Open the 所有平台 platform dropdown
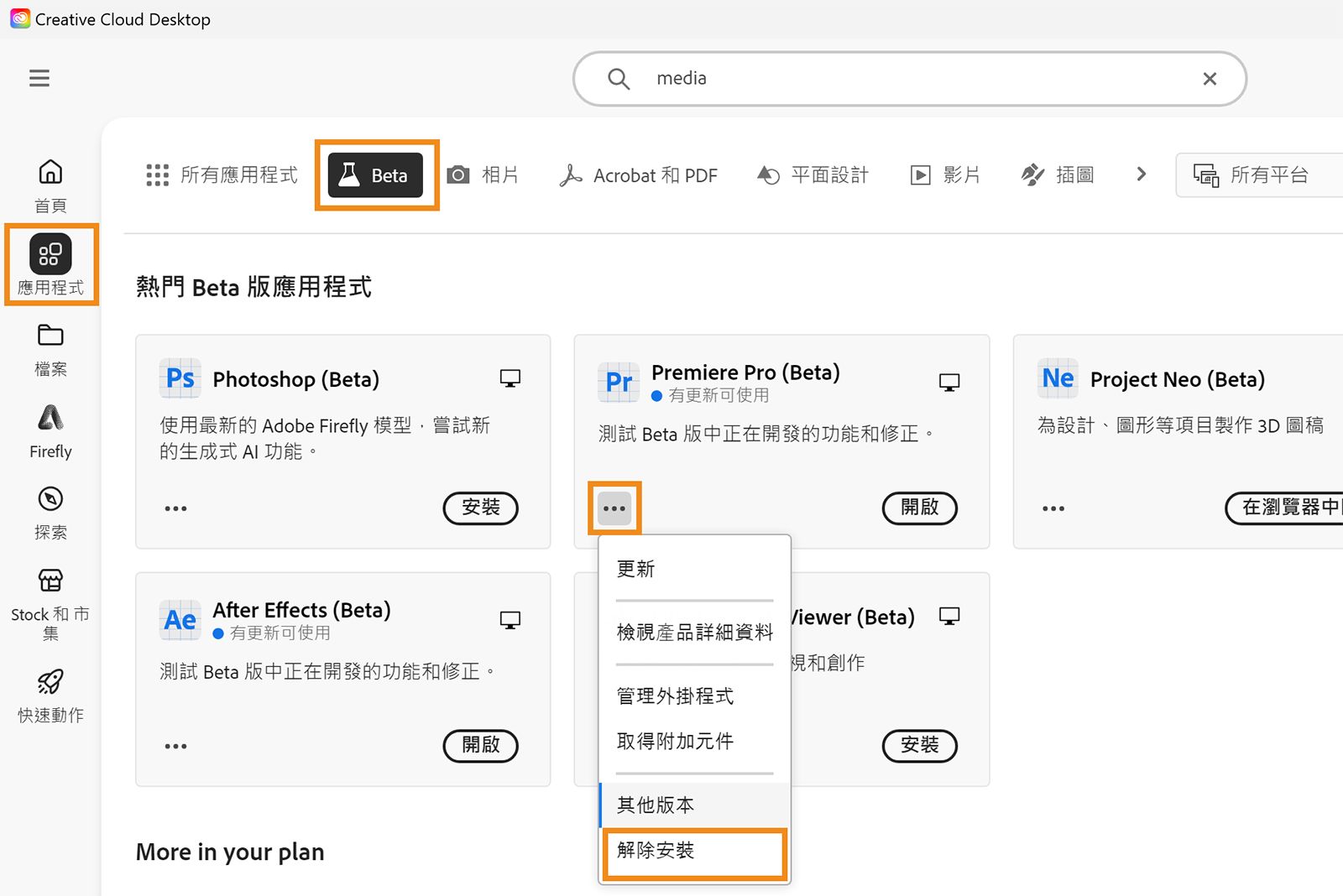 pyautogui.click(x=1259, y=175)
